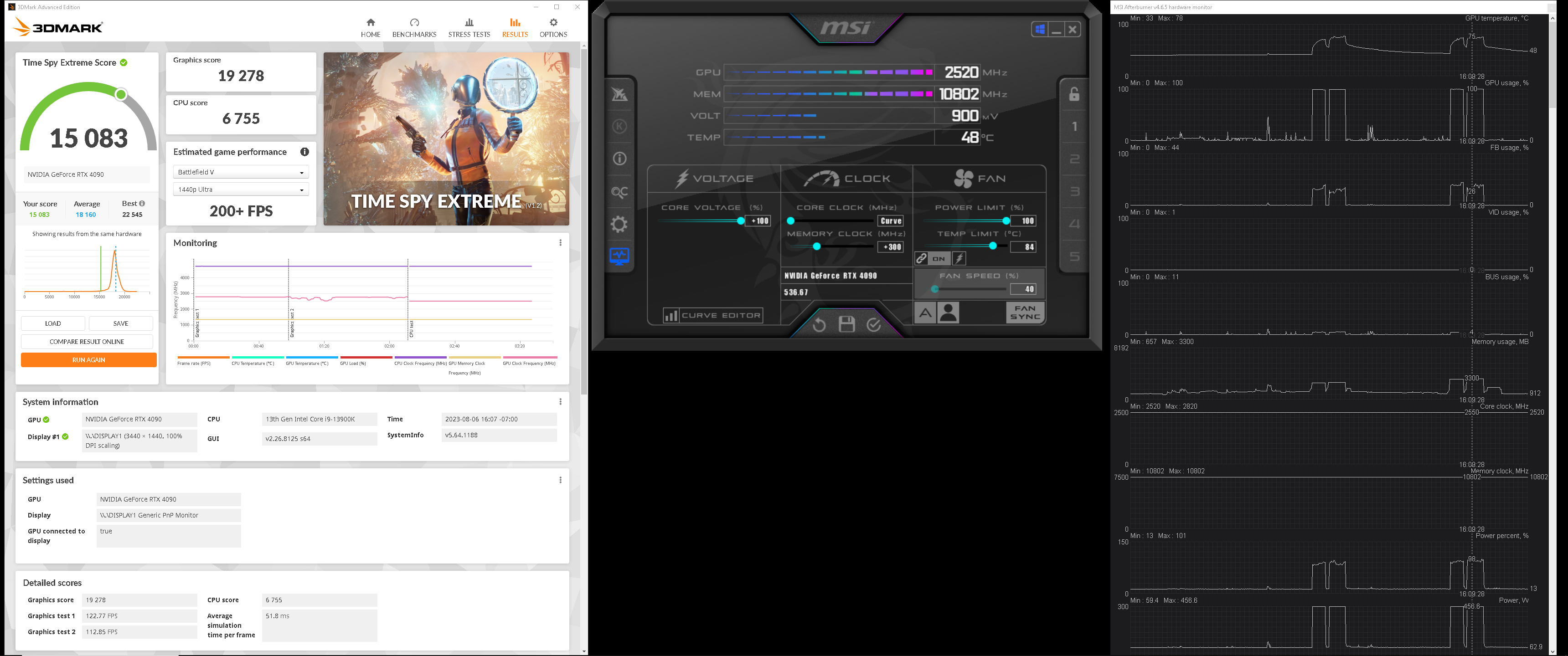Screen dimensions: 1568x656
Task: Click the save profile floppy icon
Action: click(846, 324)
